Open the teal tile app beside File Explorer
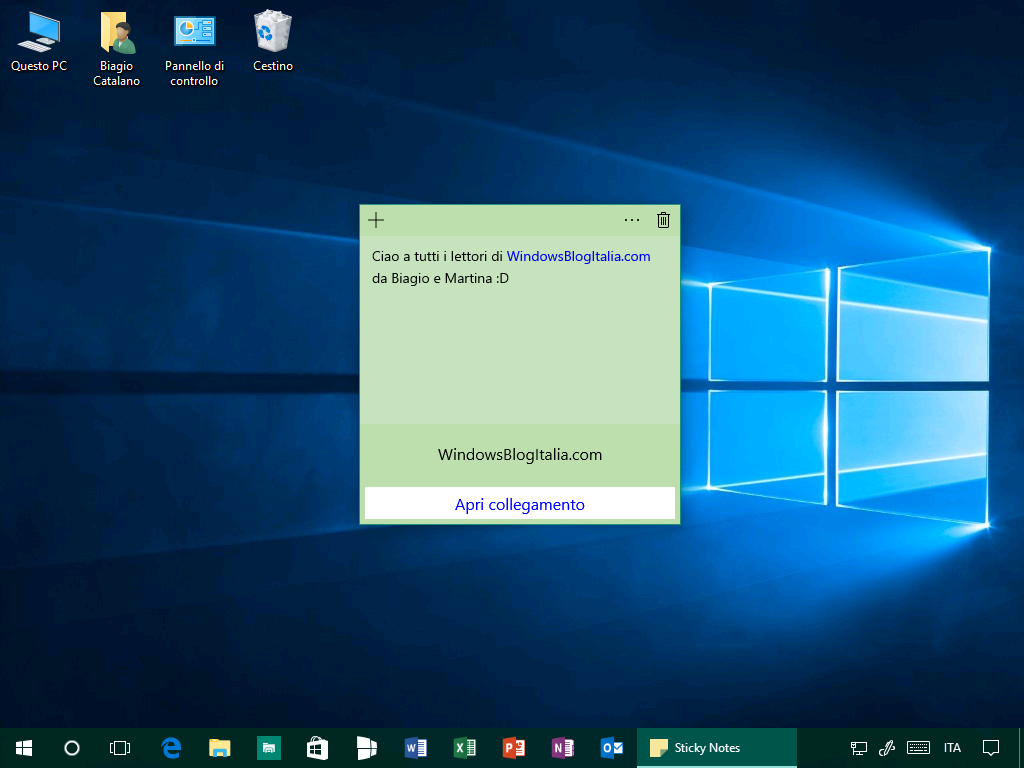Image resolution: width=1024 pixels, height=768 pixels. 268,748
